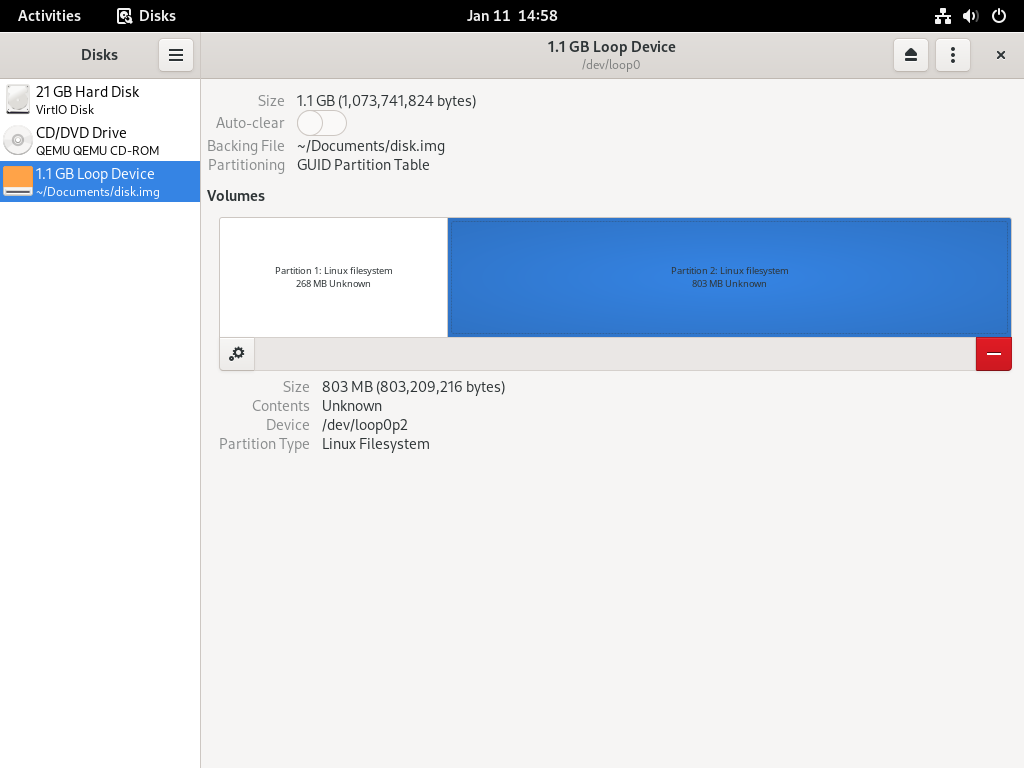This screenshot has width=1024, height=768.
Task: Open the power menu icon
Action: (999, 16)
